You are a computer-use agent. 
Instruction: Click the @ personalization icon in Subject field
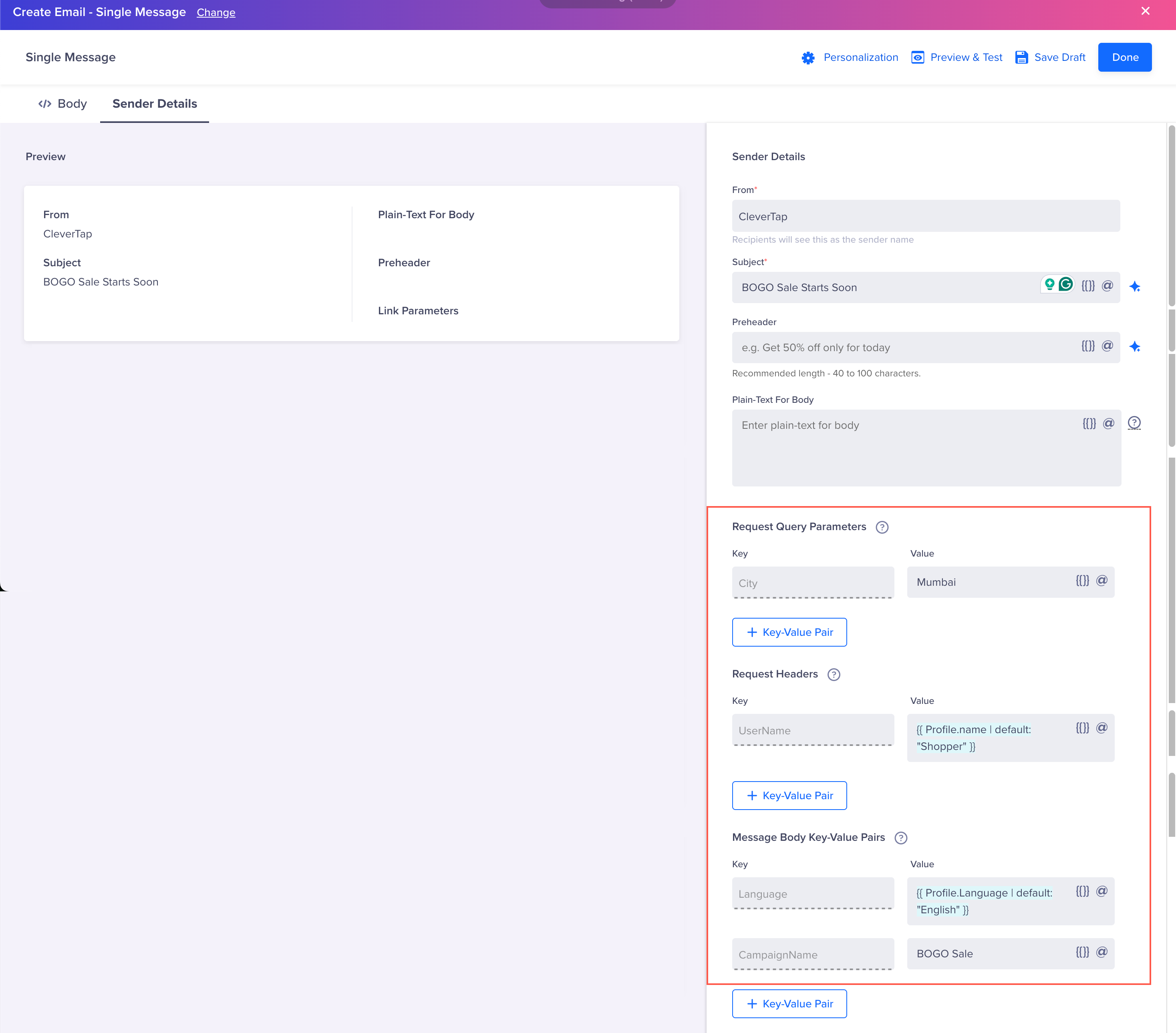tap(1108, 286)
